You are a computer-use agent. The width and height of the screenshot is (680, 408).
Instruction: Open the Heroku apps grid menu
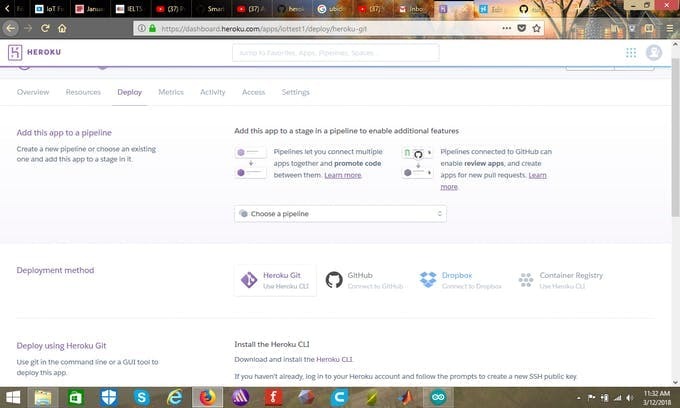click(x=631, y=52)
